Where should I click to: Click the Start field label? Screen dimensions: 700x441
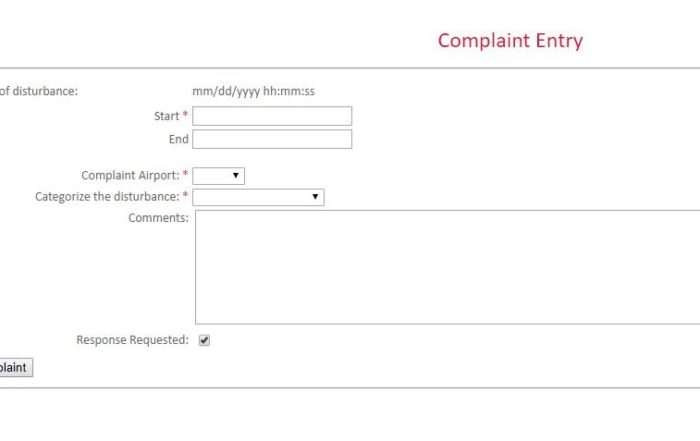(166, 116)
